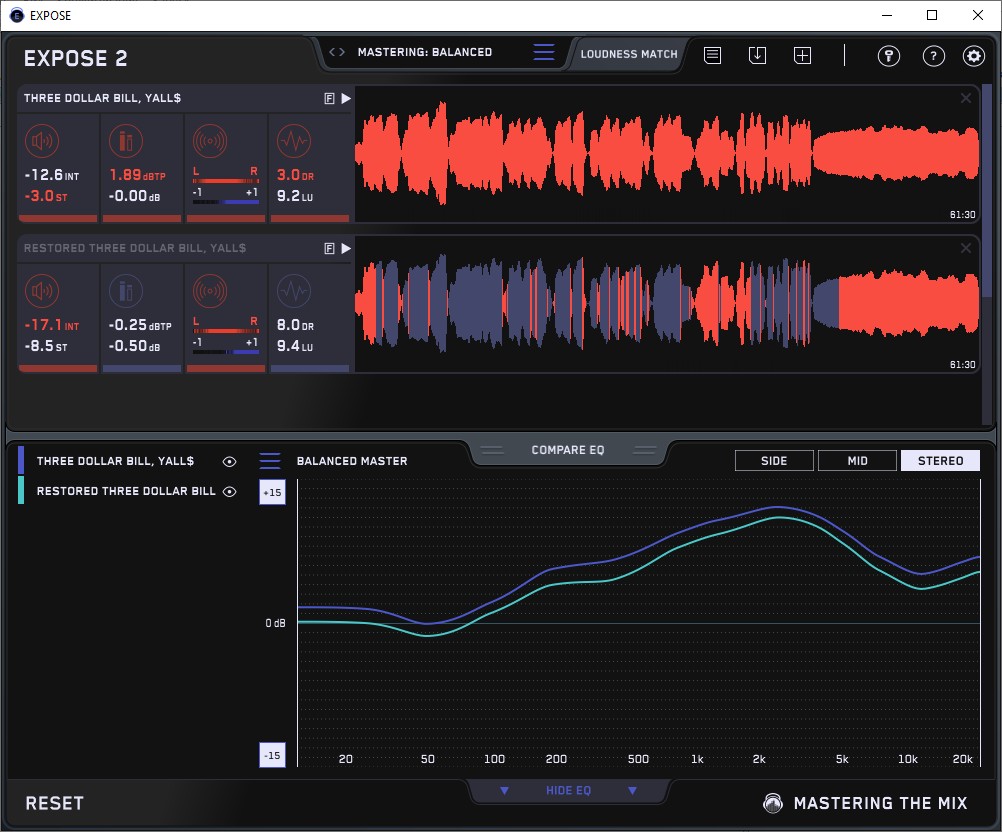Select stereo field icon of restored track
Viewport: 1002px width, 832px height.
tap(209, 292)
